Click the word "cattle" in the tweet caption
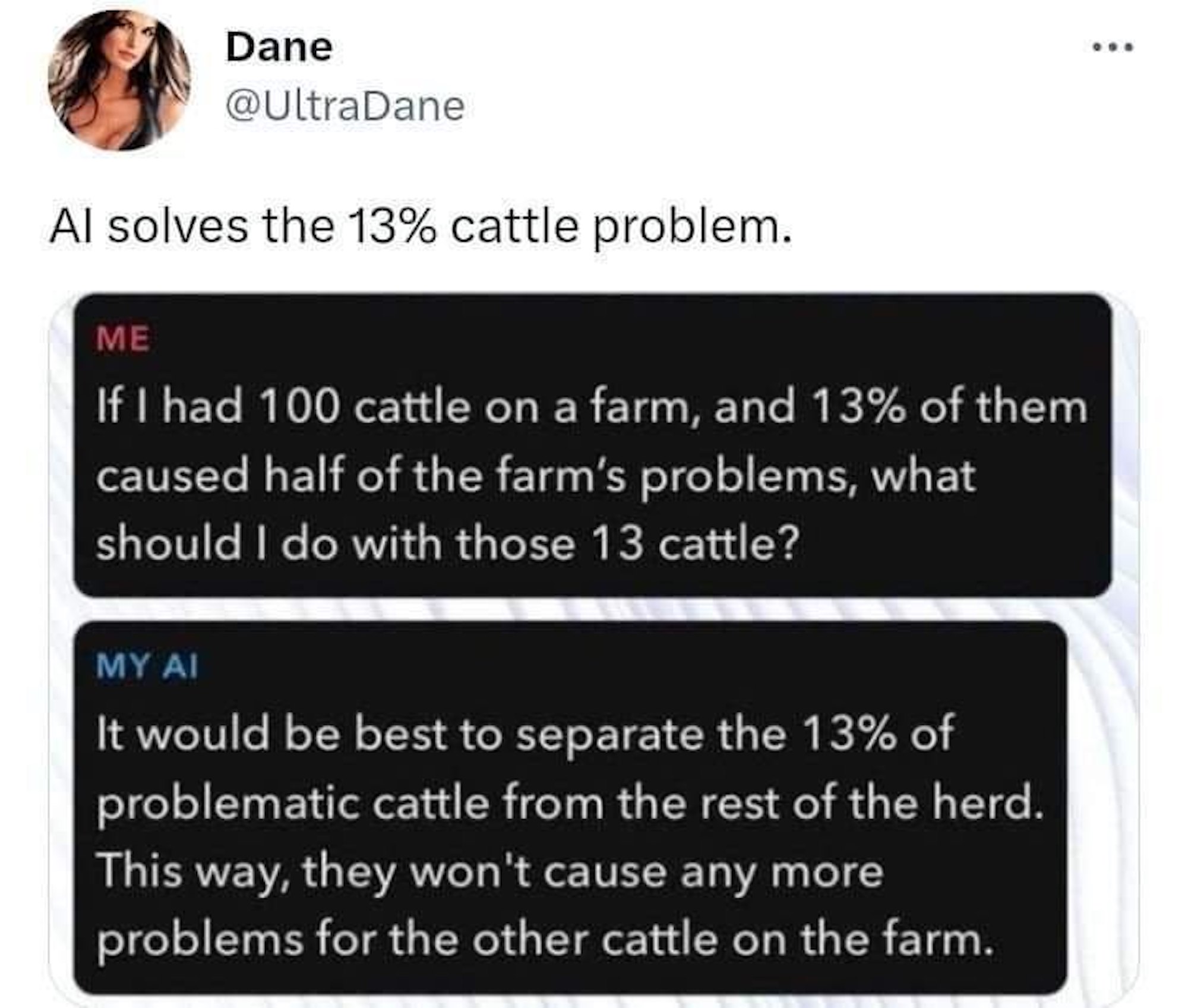 [x=514, y=227]
